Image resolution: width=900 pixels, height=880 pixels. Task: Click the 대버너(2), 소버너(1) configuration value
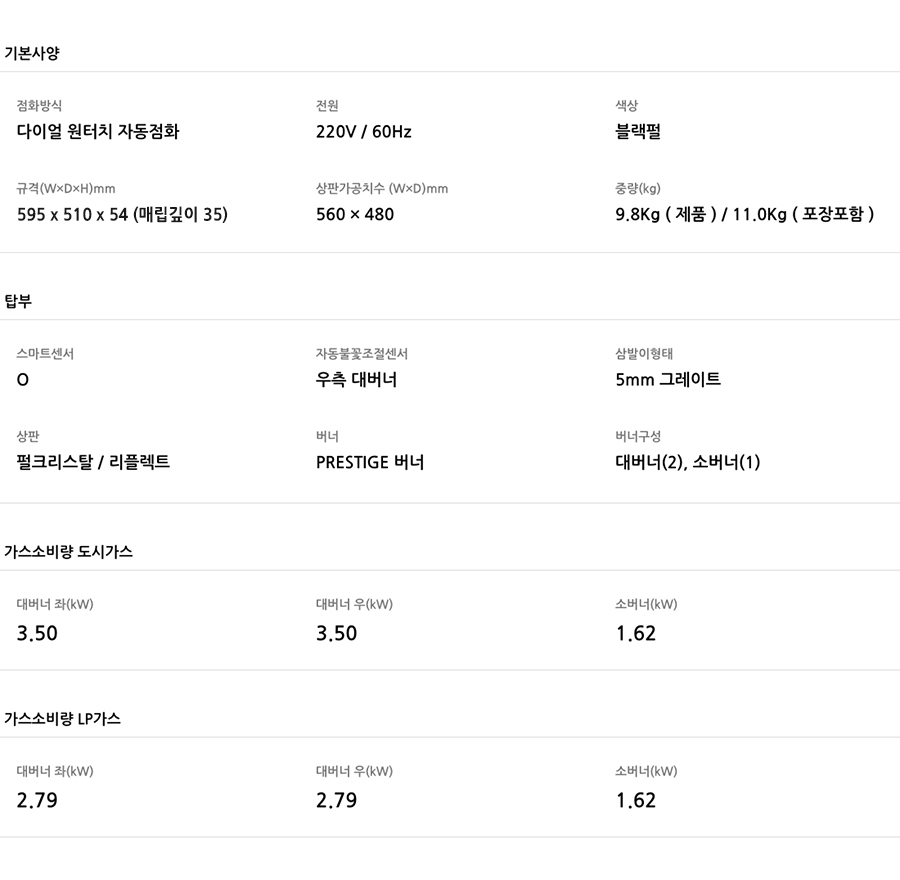click(x=688, y=462)
